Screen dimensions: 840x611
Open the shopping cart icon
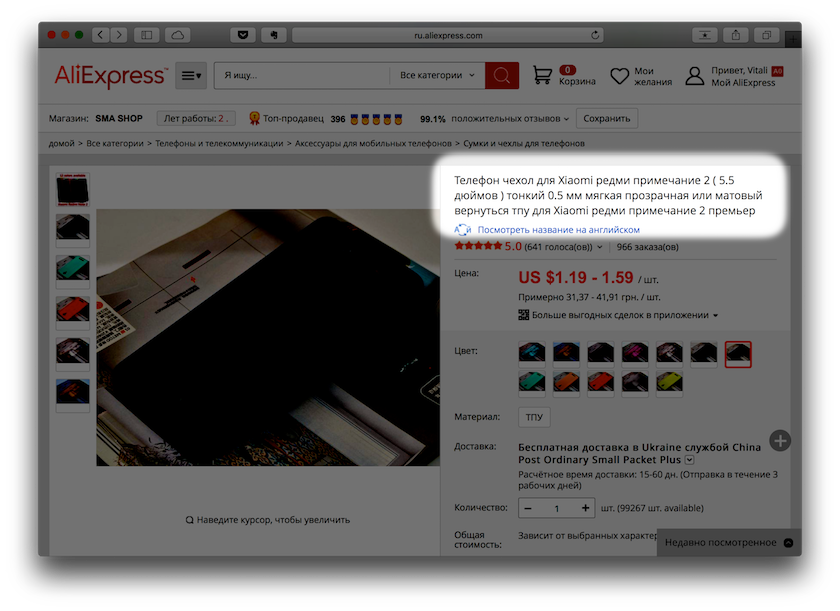pyautogui.click(x=542, y=76)
